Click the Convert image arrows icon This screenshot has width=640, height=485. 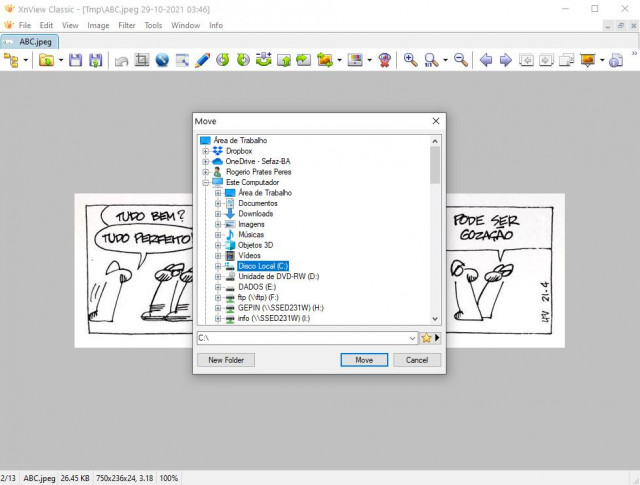325,60
